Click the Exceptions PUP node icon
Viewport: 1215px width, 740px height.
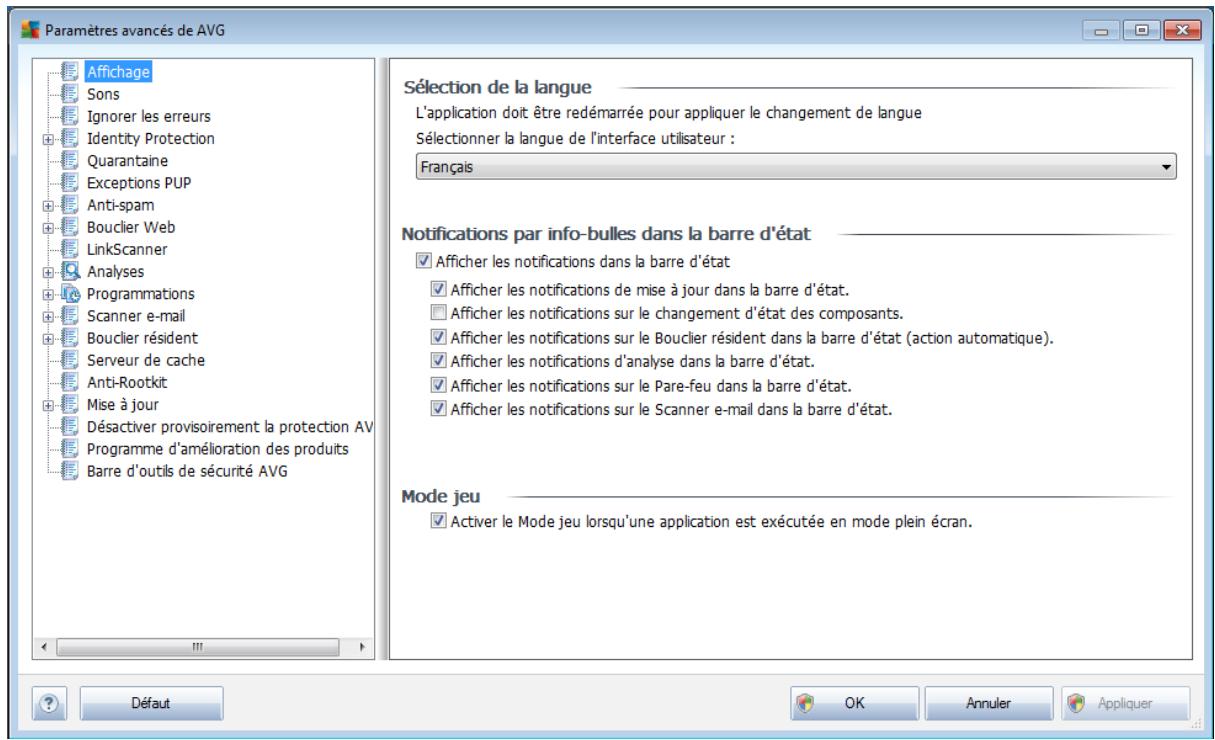coord(68,182)
